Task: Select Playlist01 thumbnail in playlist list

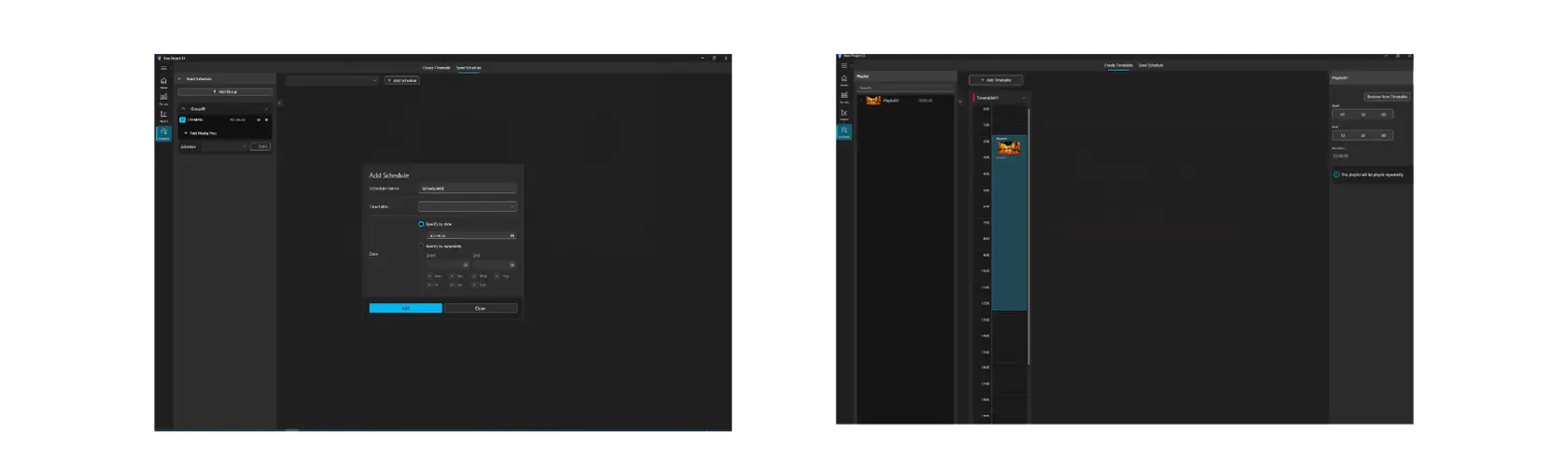Action: [x=874, y=100]
